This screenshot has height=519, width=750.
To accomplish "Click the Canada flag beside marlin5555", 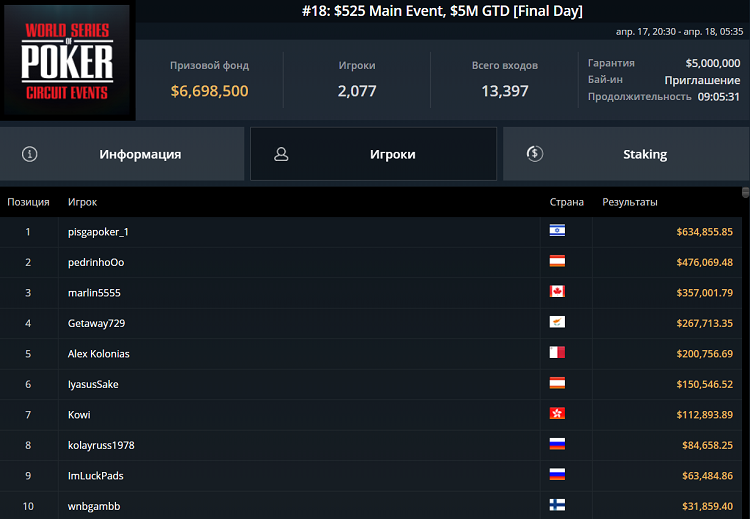I will (557, 292).
